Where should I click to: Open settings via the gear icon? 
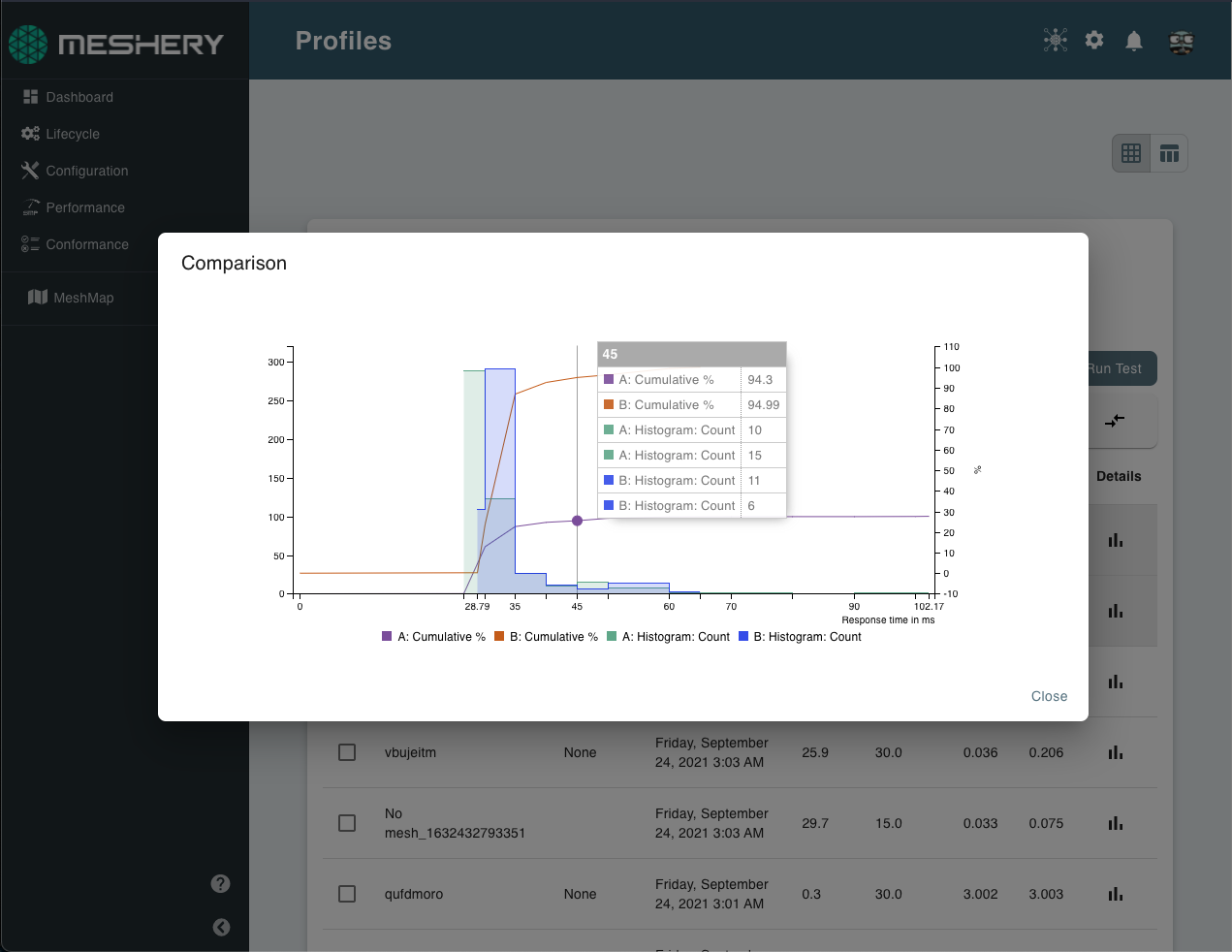[x=1094, y=41]
